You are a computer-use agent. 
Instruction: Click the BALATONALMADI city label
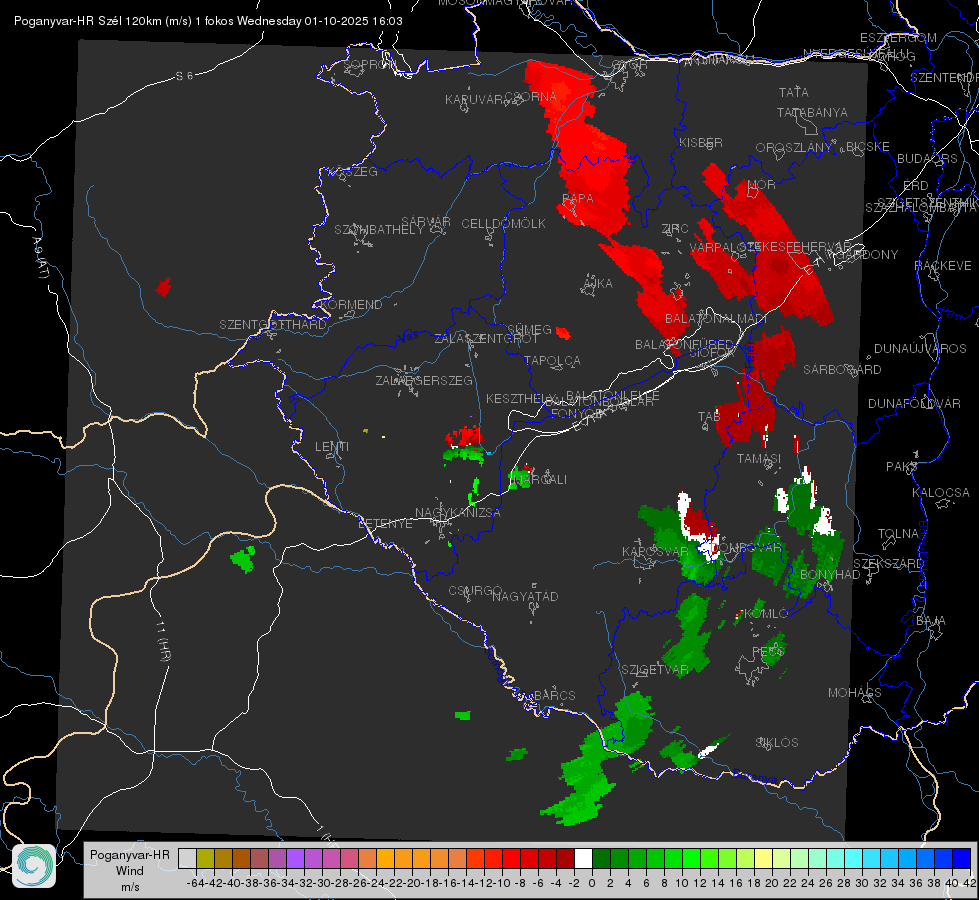point(716,319)
